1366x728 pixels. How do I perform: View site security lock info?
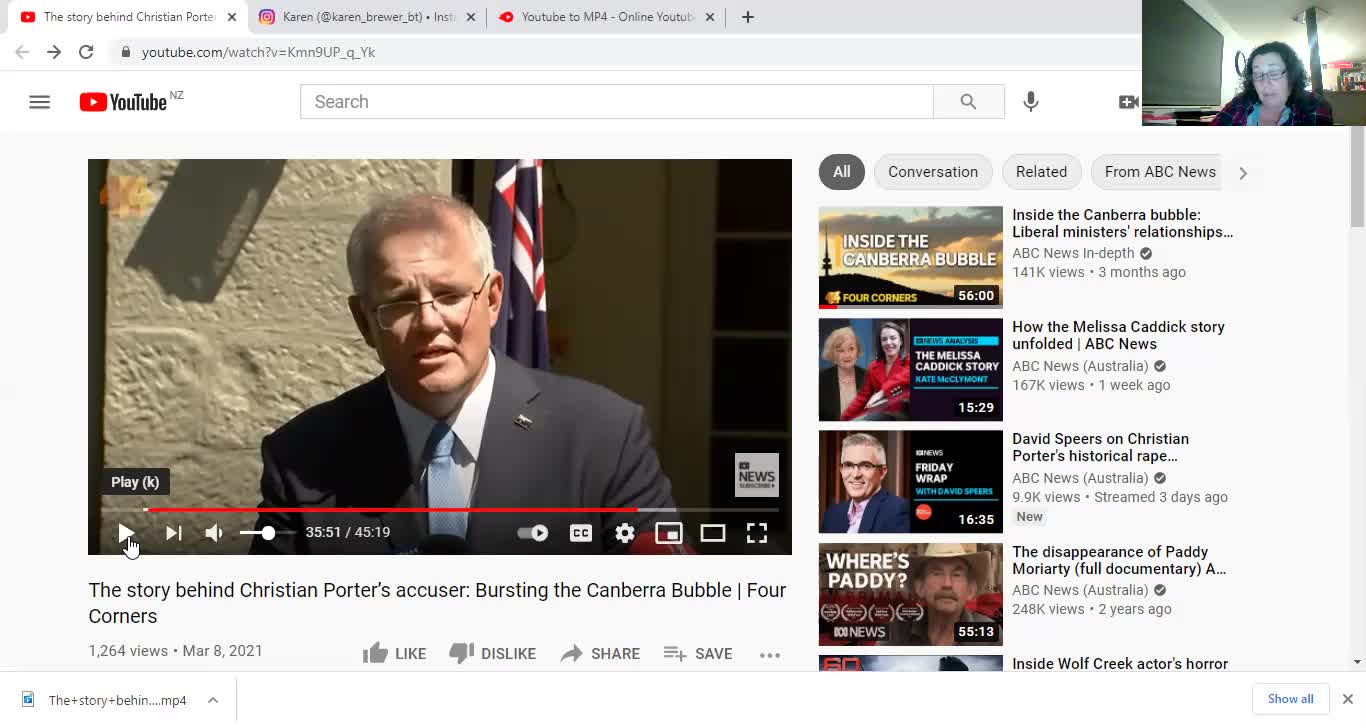point(125,52)
